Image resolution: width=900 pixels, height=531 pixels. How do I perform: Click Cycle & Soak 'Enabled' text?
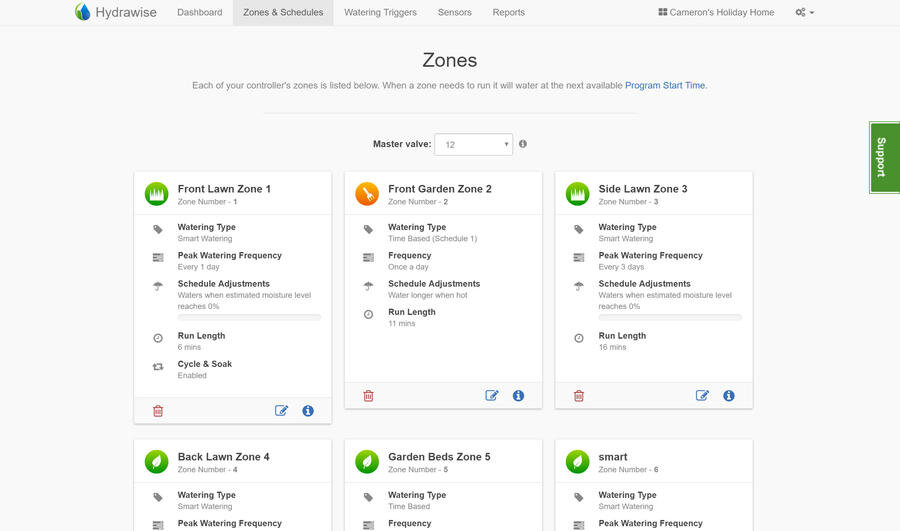point(192,375)
